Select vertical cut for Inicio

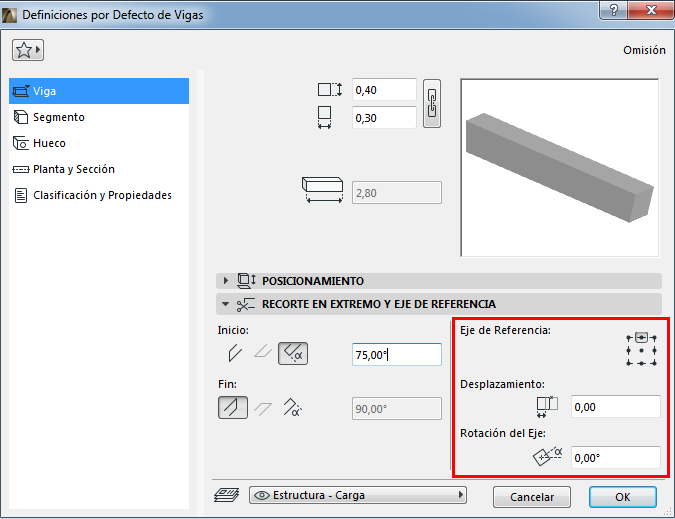(x=234, y=353)
